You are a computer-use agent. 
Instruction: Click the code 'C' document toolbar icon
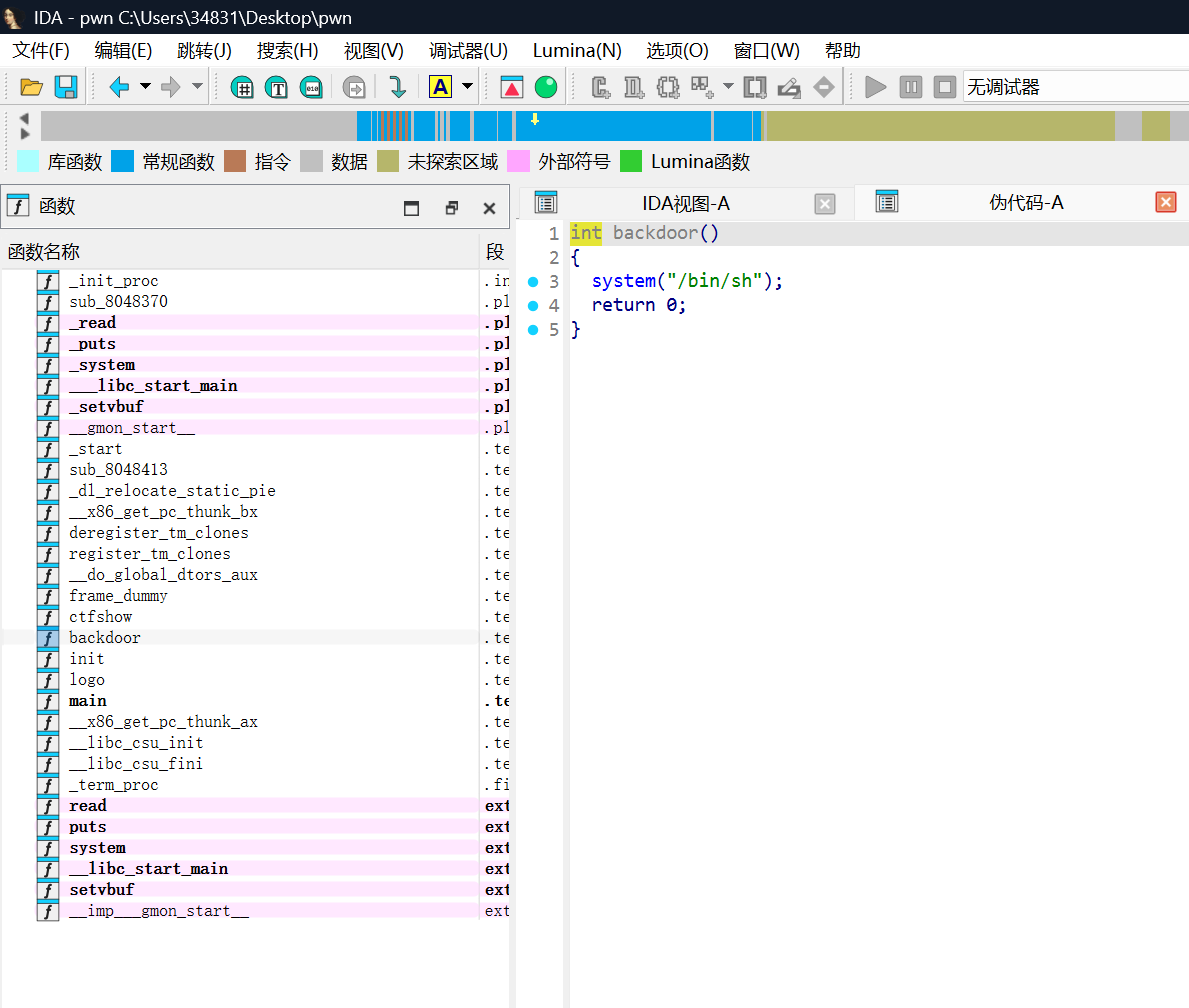[601, 87]
